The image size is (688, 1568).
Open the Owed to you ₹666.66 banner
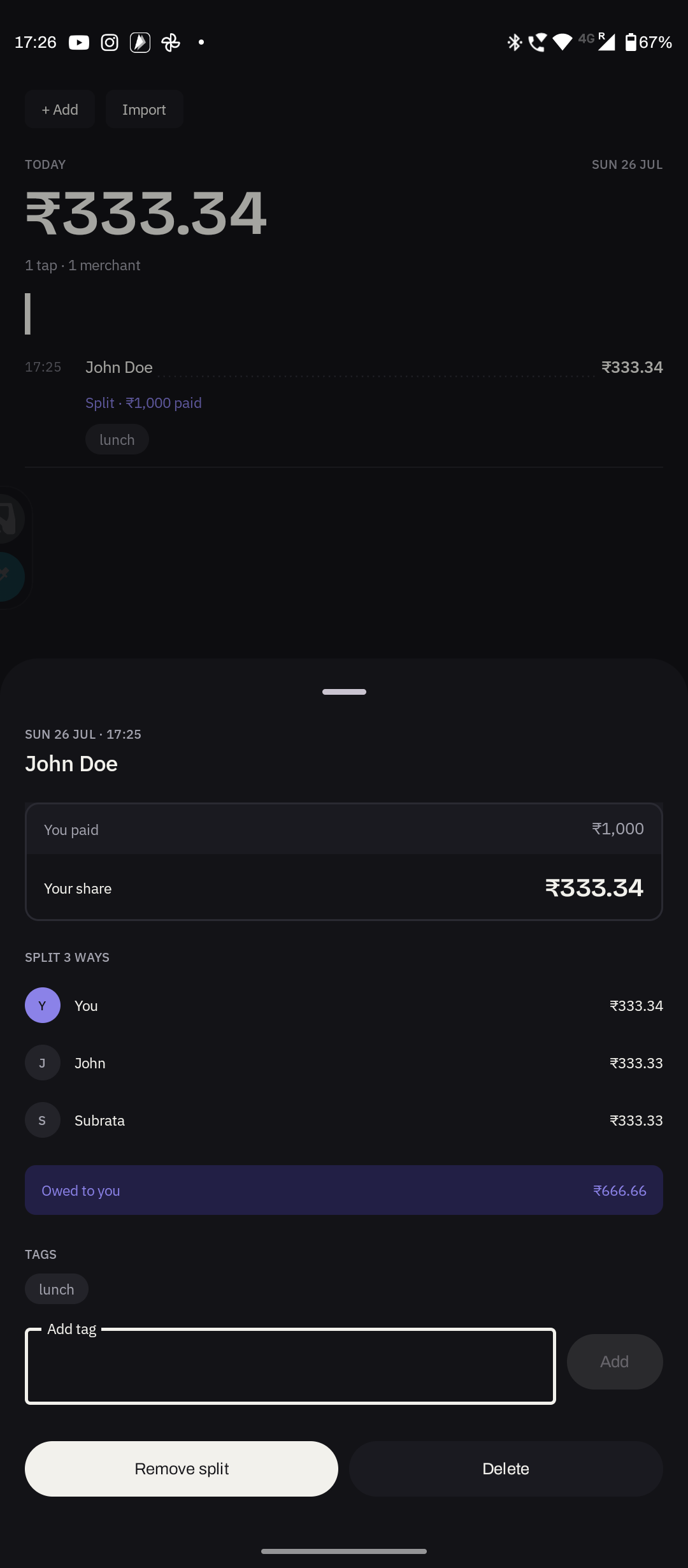click(x=344, y=1190)
